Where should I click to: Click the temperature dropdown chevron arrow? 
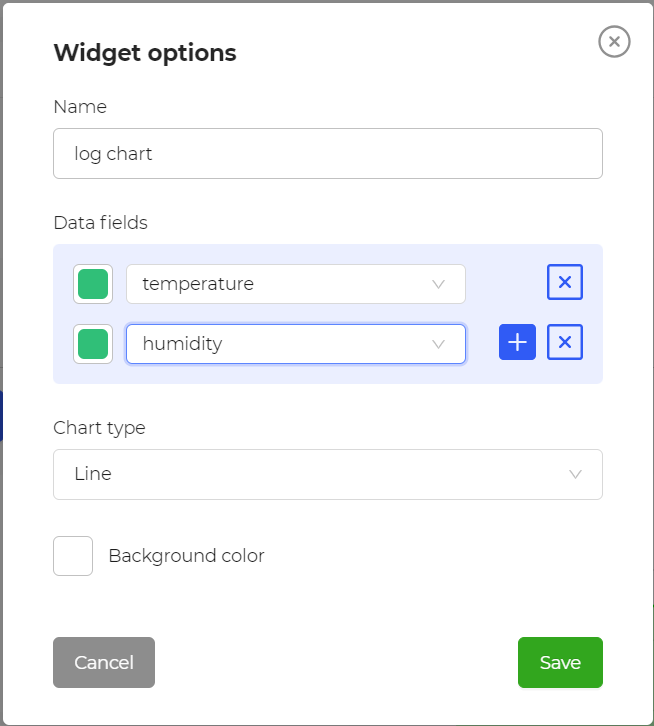click(438, 284)
